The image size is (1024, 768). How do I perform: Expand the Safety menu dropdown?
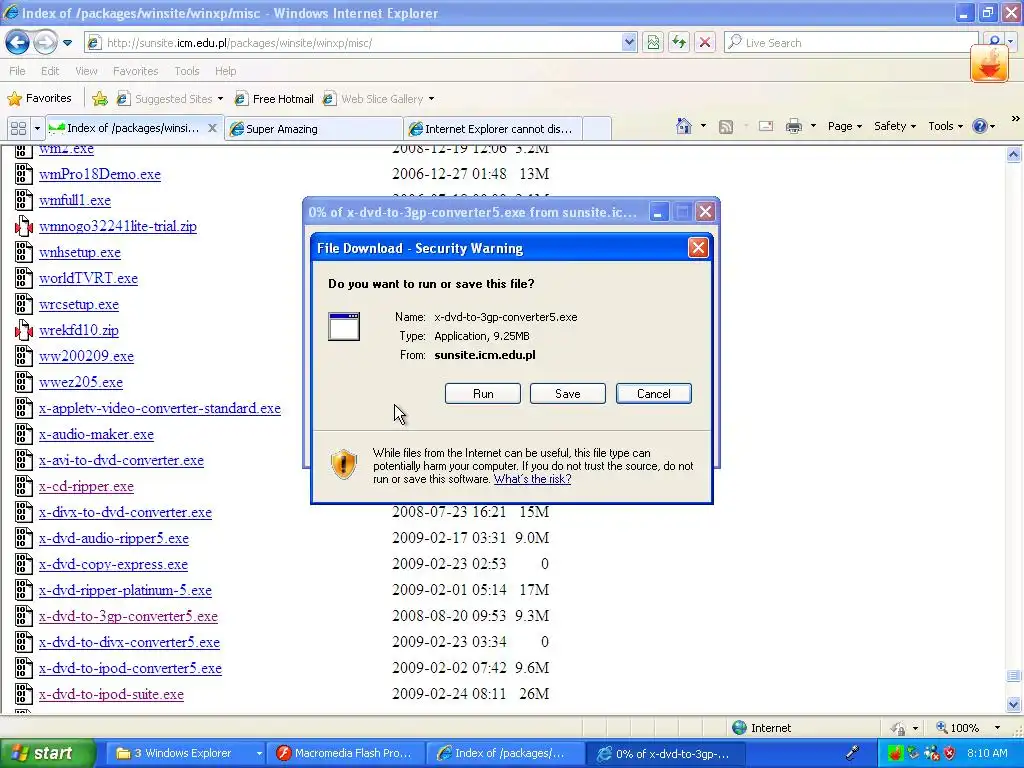pyautogui.click(x=895, y=126)
